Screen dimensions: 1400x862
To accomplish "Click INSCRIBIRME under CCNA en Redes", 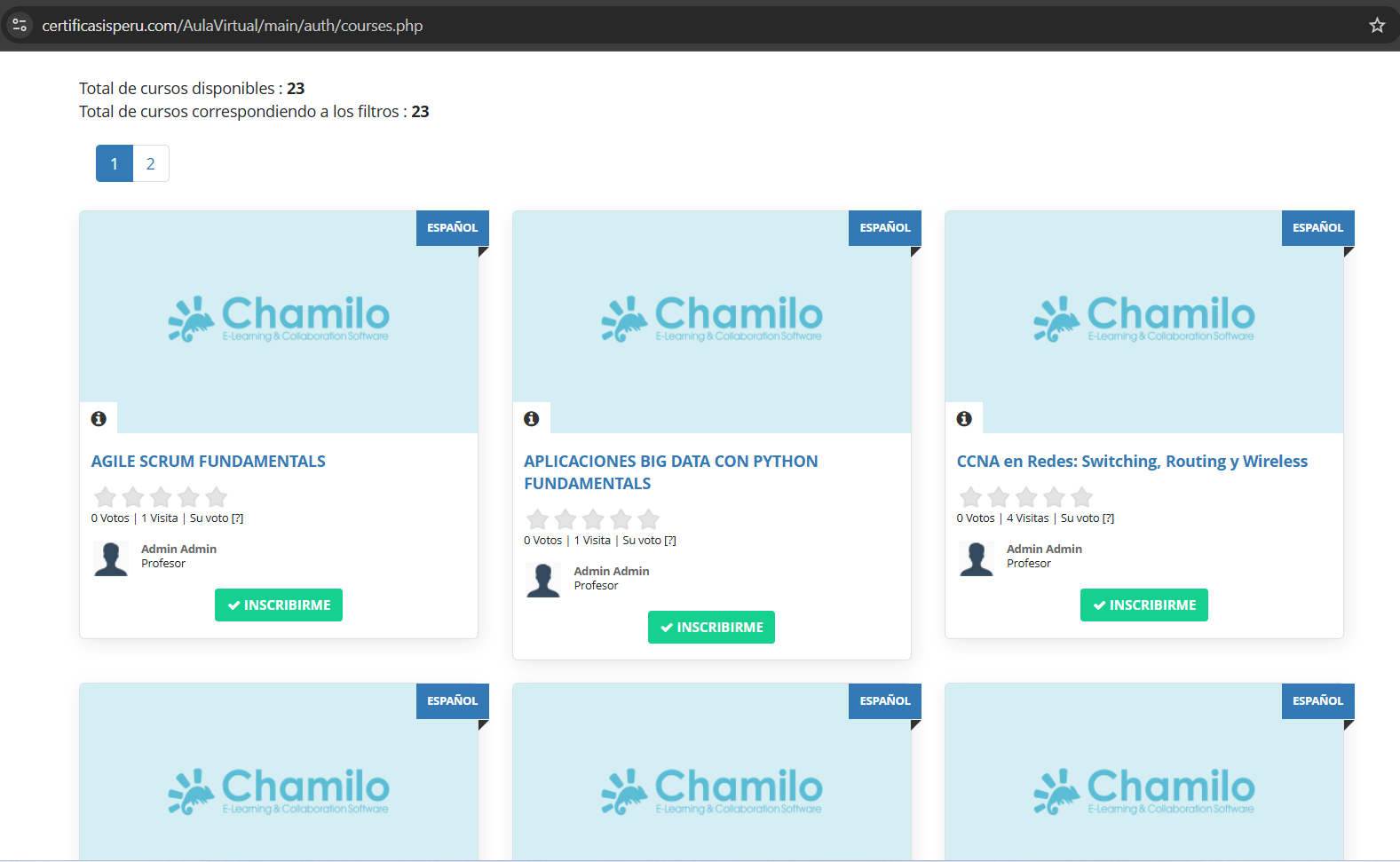I will point(1143,605).
